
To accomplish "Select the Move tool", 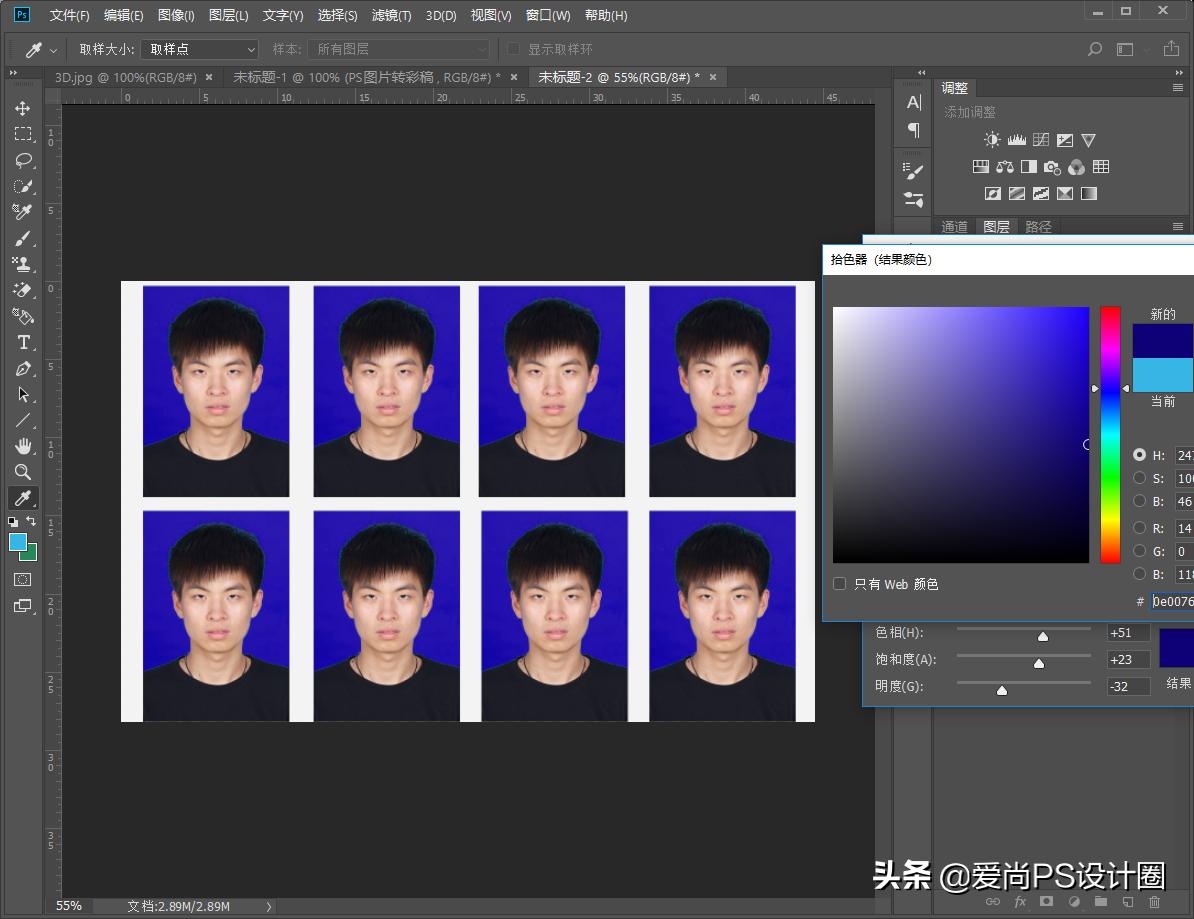I will [22, 108].
